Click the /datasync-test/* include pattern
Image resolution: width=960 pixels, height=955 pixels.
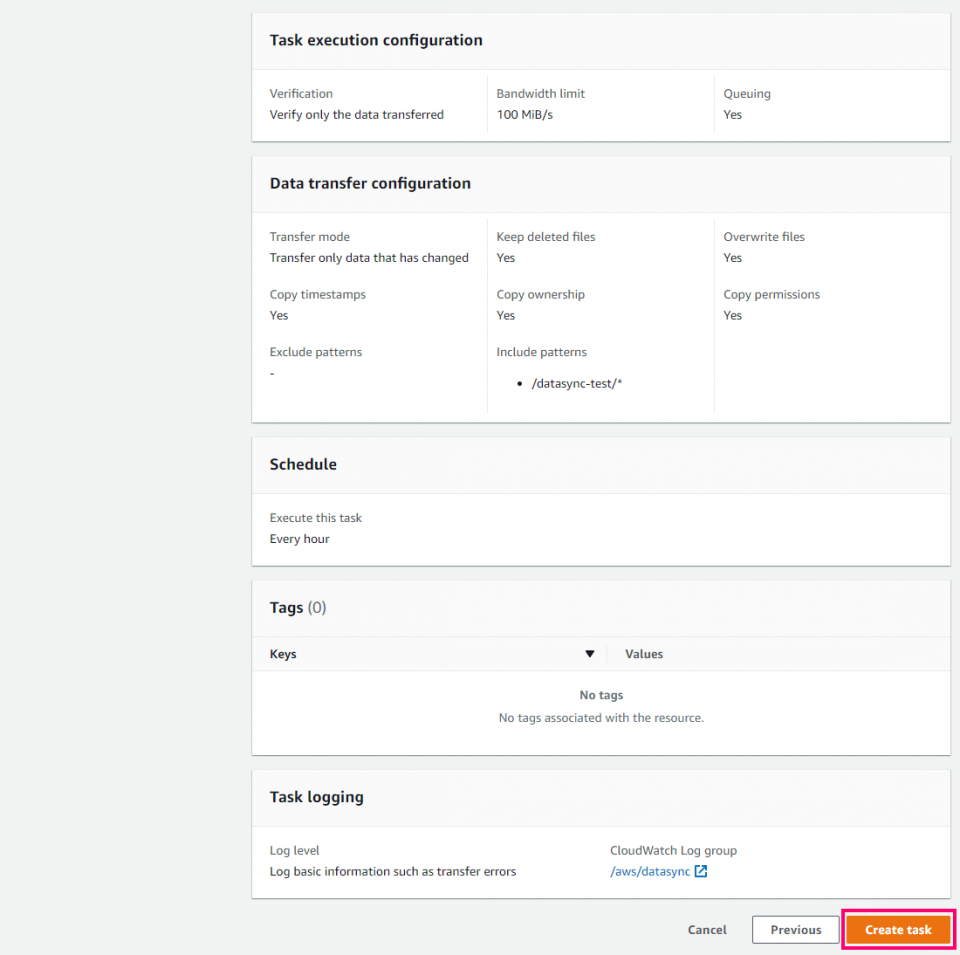coord(576,383)
